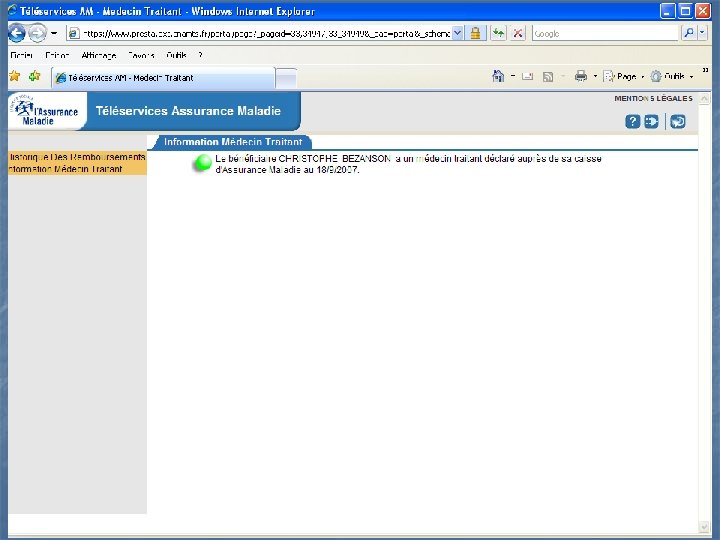720x540 pixels.
Task: Click the l'Assurance Maladie logo
Action: pyautogui.click(x=45, y=111)
